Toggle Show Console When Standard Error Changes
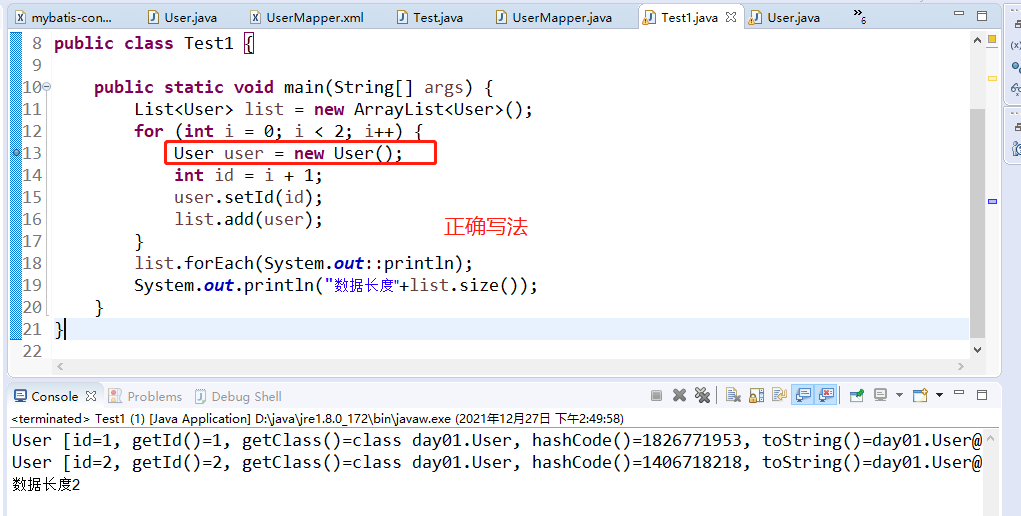This screenshot has height=516, width=1021. point(826,395)
